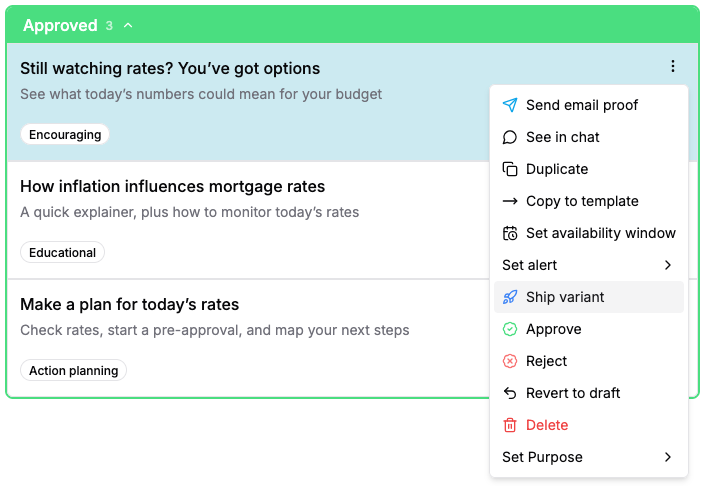Click the Duplicate copy icon

[510, 169]
